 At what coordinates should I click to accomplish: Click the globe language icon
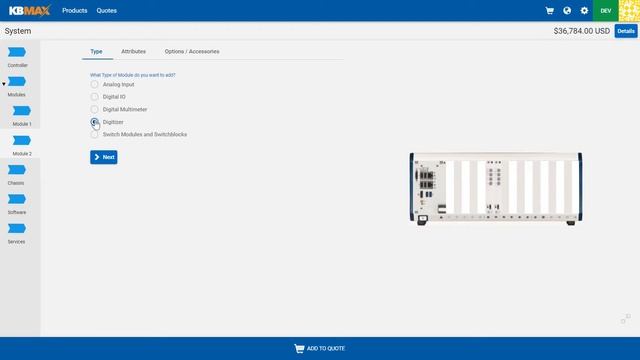click(567, 11)
